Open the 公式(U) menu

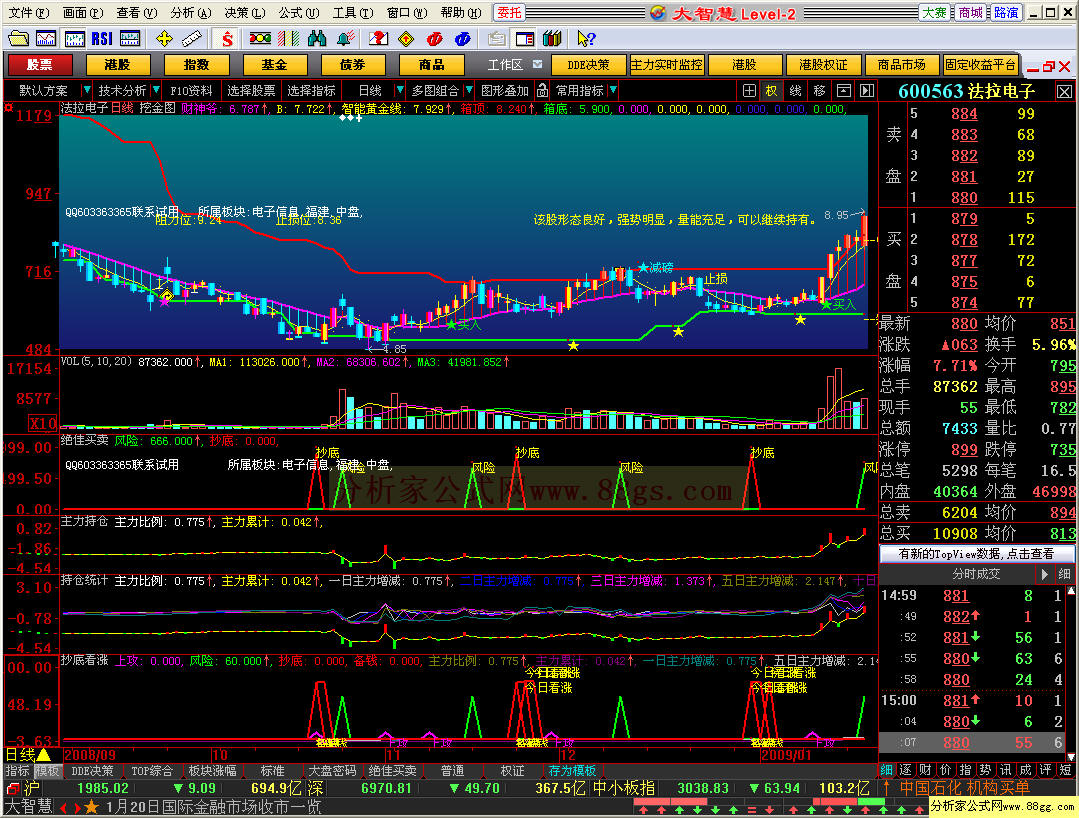coord(299,12)
